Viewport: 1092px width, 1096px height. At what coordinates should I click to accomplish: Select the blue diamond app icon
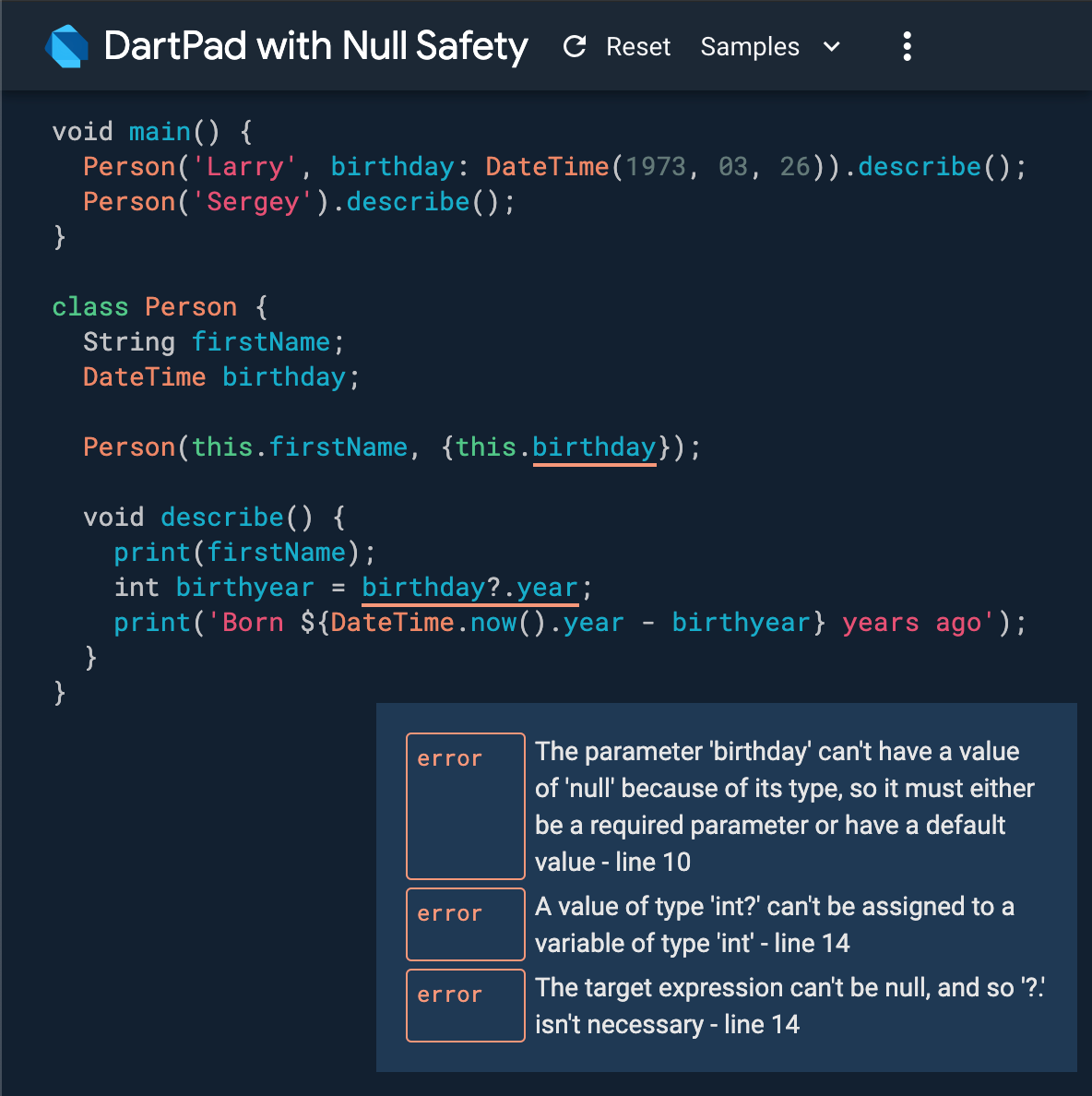66,45
